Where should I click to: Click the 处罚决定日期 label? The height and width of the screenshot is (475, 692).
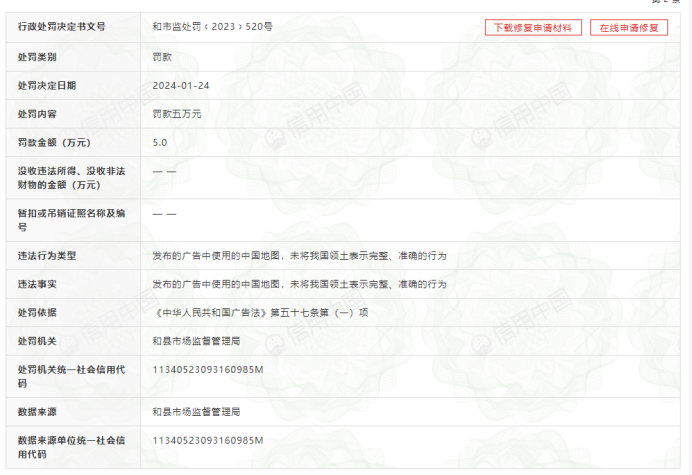(x=47, y=86)
